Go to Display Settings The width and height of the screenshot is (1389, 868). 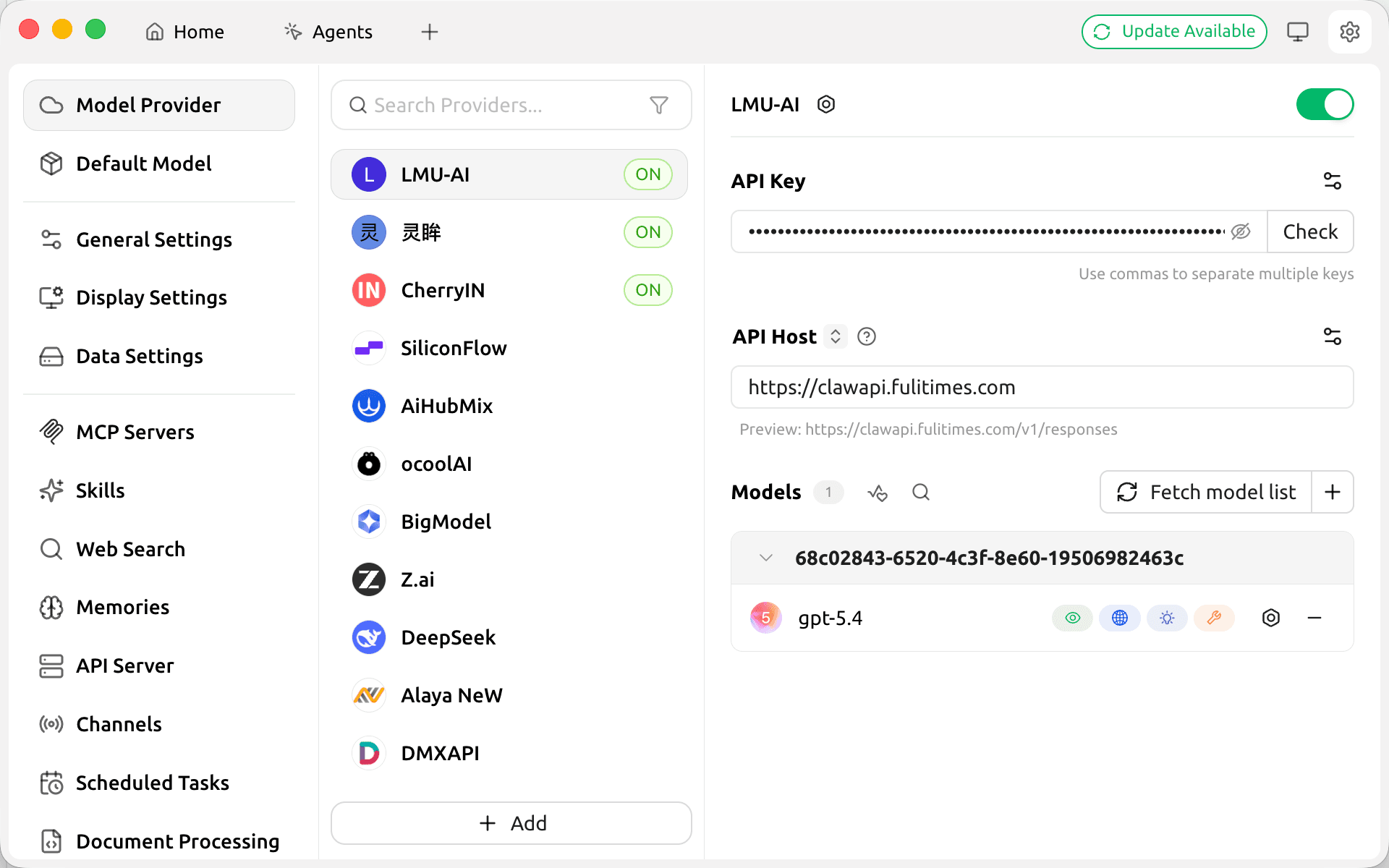(x=159, y=297)
